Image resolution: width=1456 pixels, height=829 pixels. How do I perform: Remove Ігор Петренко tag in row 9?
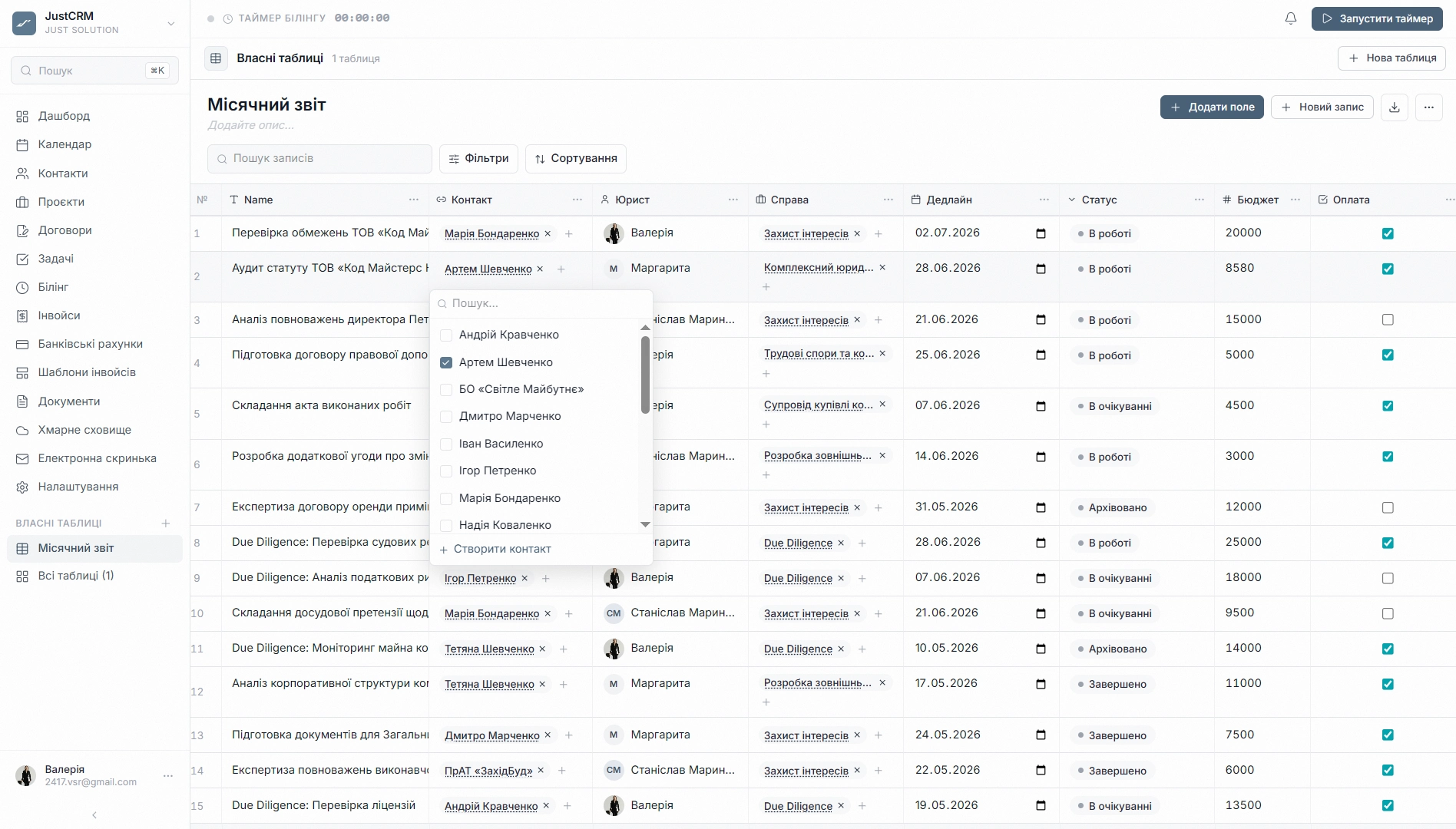pos(524,578)
